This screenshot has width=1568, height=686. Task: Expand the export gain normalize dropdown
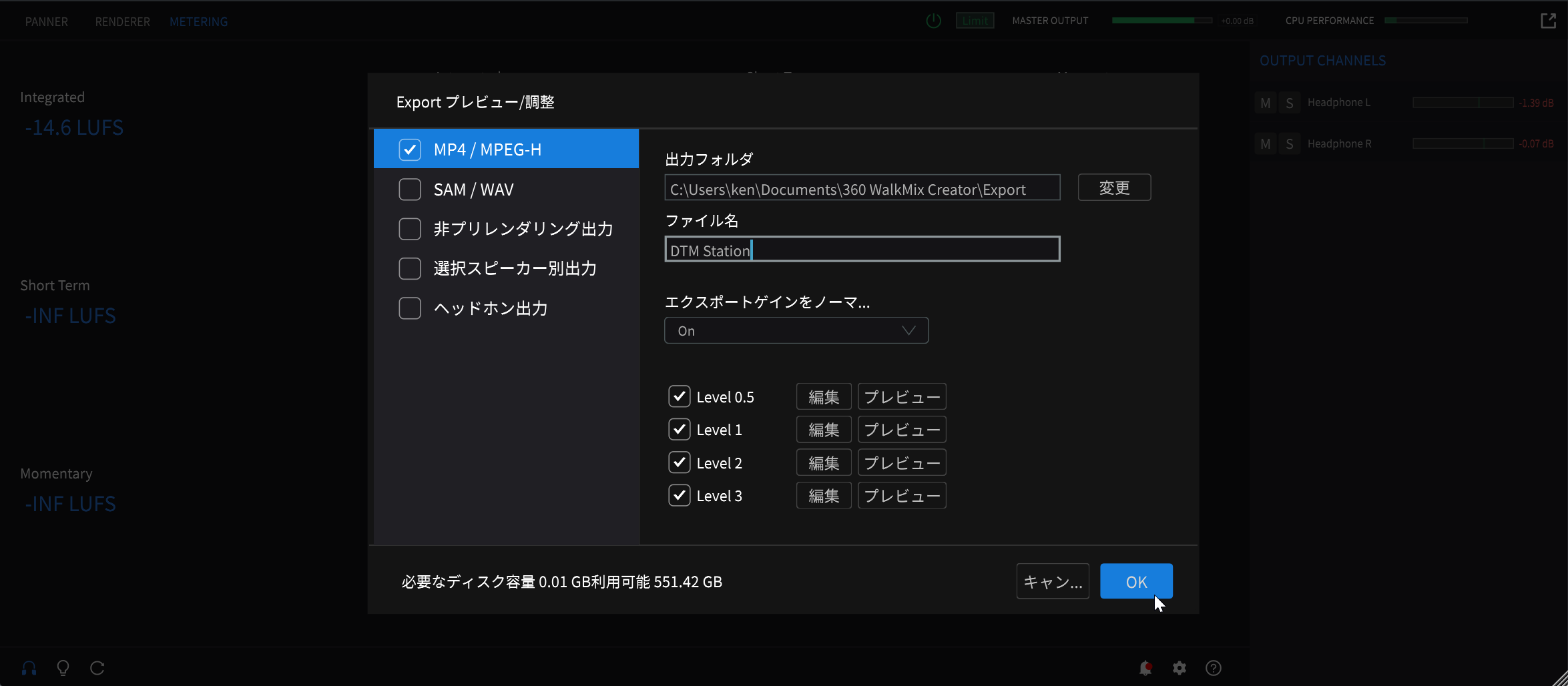coord(796,331)
